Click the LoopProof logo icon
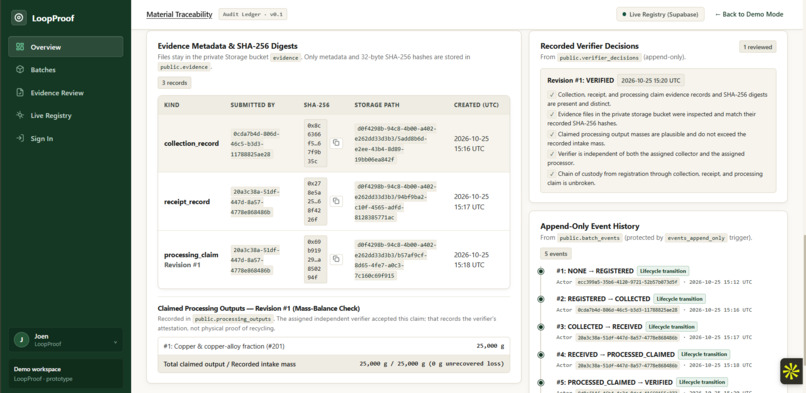 (x=19, y=17)
